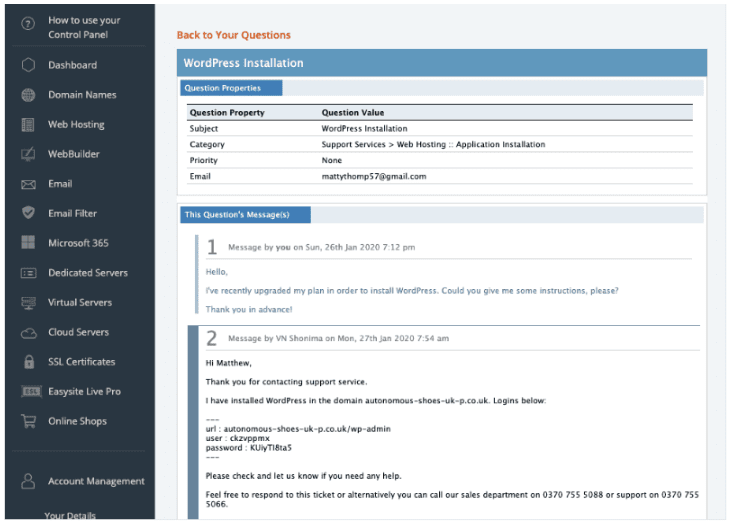
Task: Open Your Details under Account Management
Action: tap(70, 515)
